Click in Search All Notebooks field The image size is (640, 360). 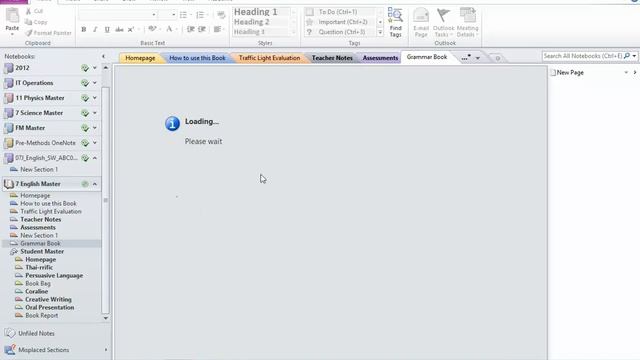(x=583, y=56)
